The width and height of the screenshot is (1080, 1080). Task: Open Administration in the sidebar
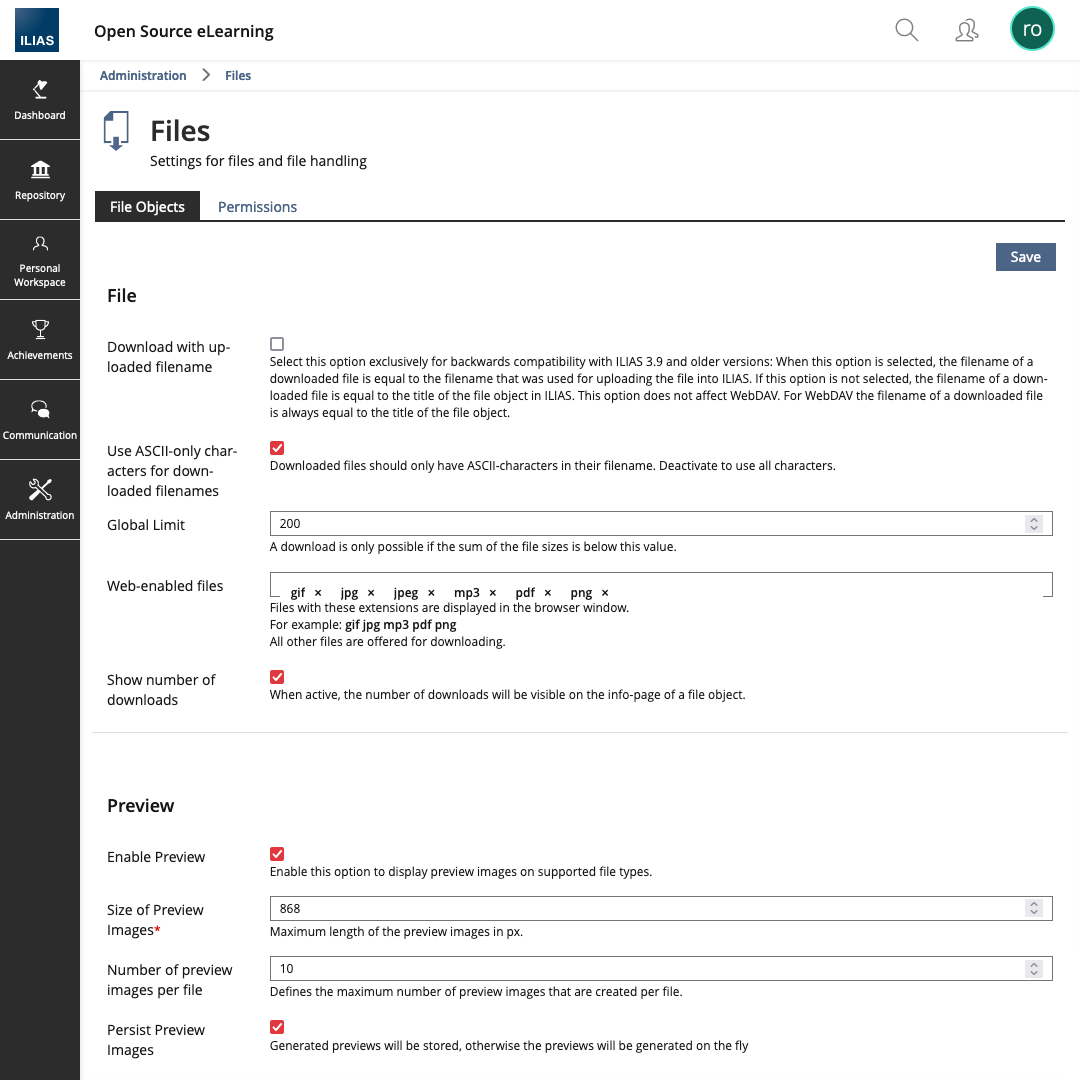(40, 499)
